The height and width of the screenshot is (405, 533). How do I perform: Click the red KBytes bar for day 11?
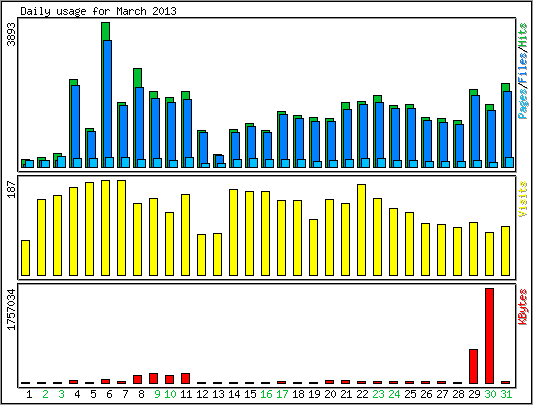tap(185, 378)
